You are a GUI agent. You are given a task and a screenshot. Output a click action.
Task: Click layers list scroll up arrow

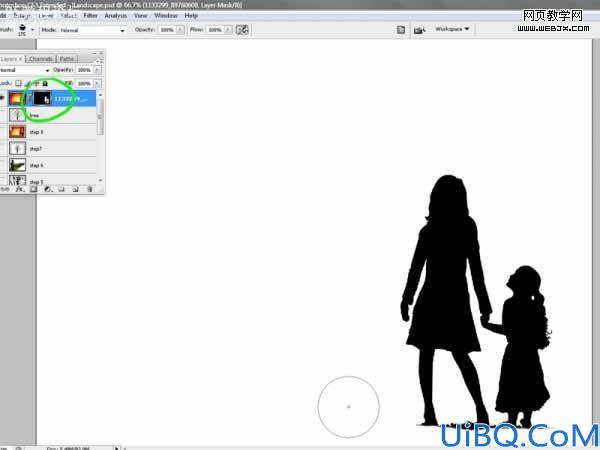(100, 94)
